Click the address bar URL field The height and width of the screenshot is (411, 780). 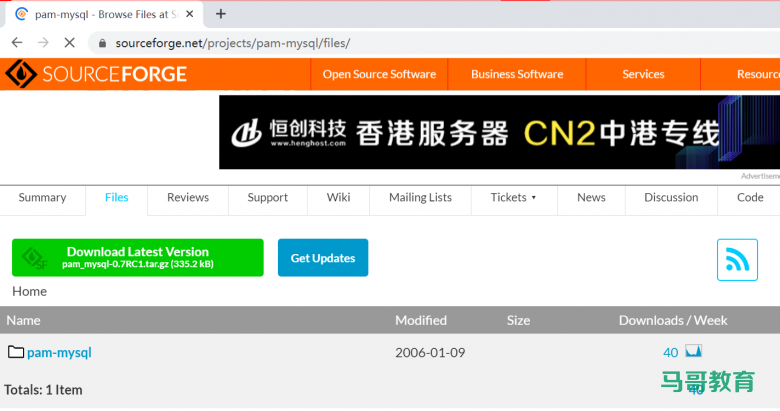click(x=433, y=43)
